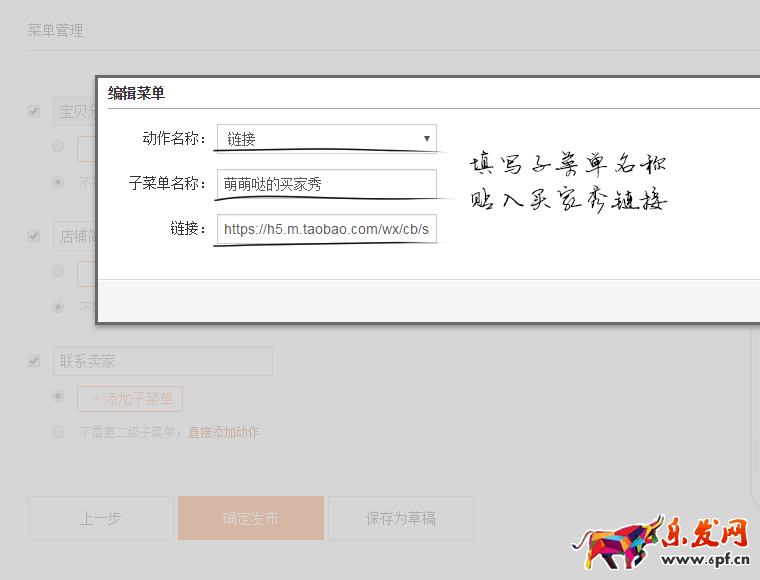Image resolution: width=760 pixels, height=580 pixels.
Task: Click the 上一步 button
Action: (x=100, y=518)
